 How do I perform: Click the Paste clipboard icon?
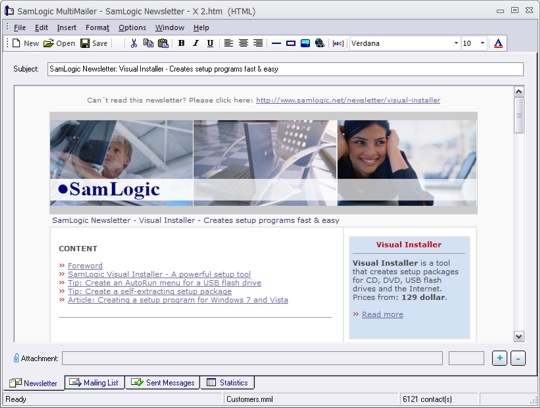coord(163,43)
